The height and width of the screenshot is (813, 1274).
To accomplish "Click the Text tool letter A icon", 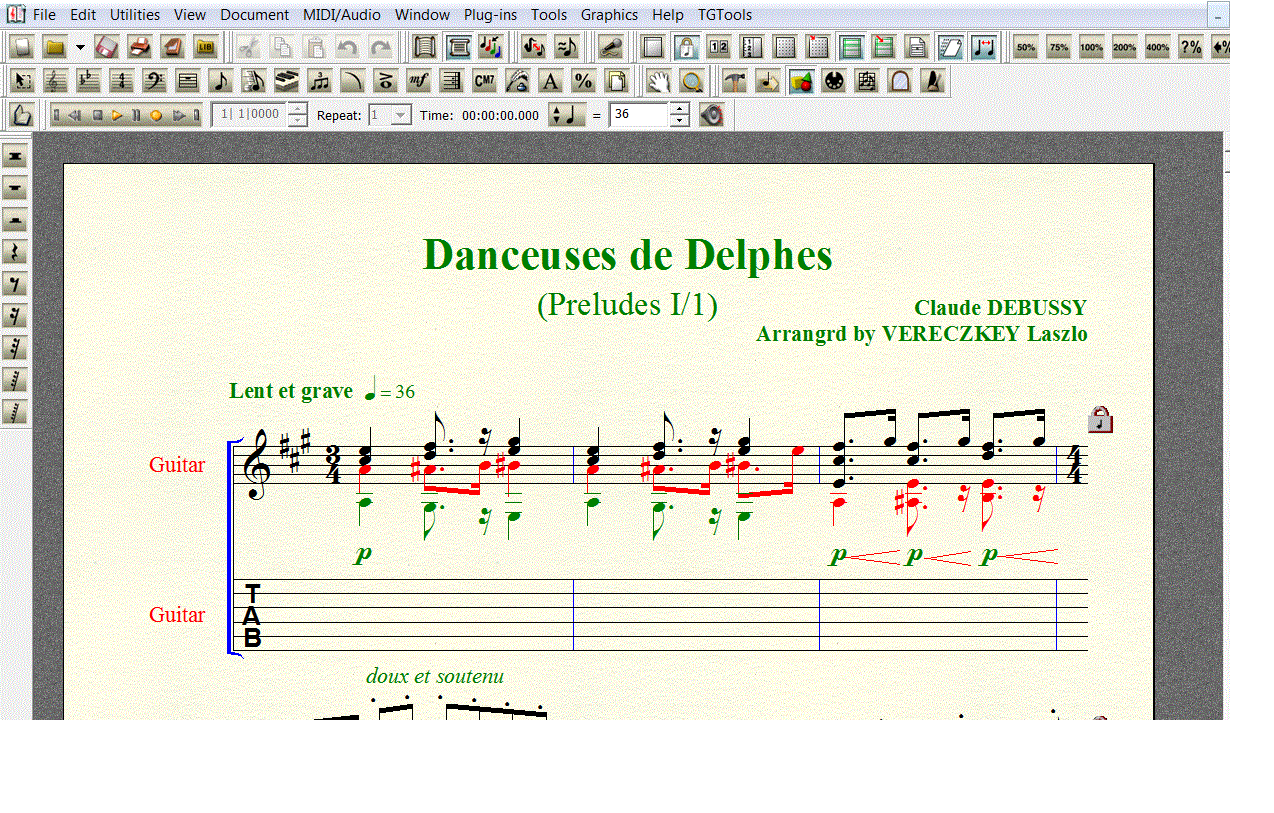I will [x=550, y=81].
